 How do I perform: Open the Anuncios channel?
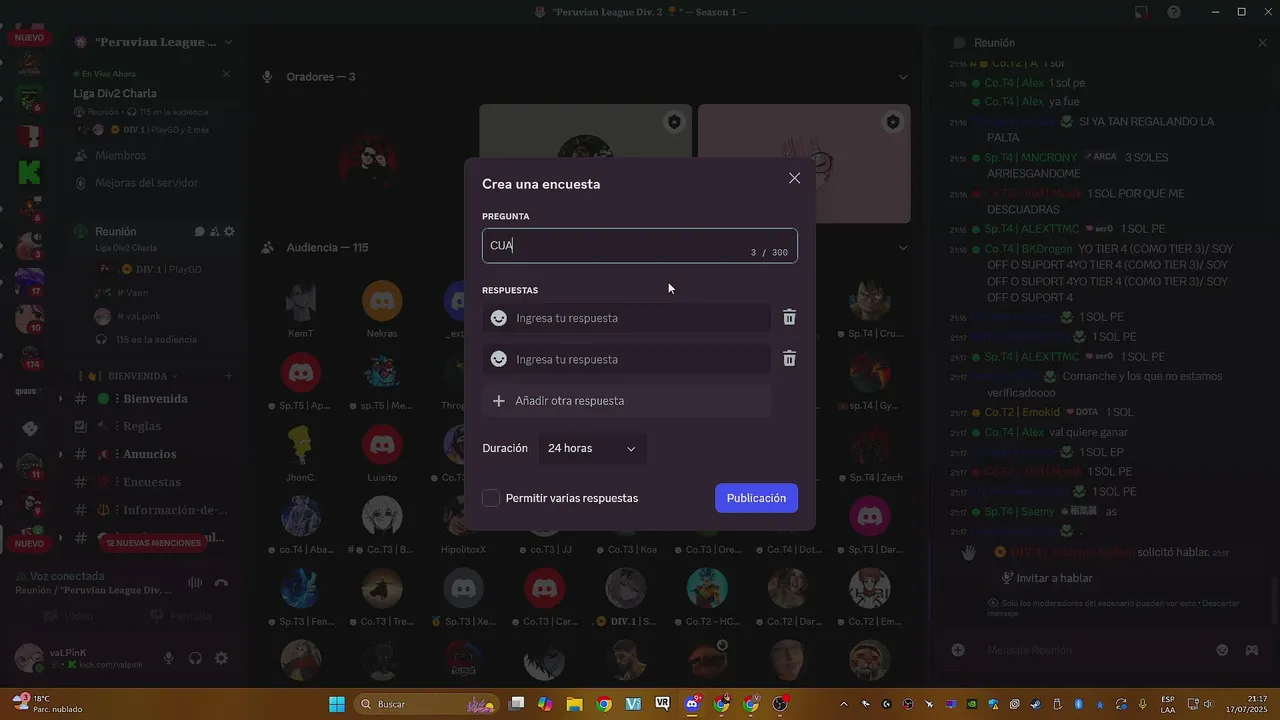(x=150, y=454)
